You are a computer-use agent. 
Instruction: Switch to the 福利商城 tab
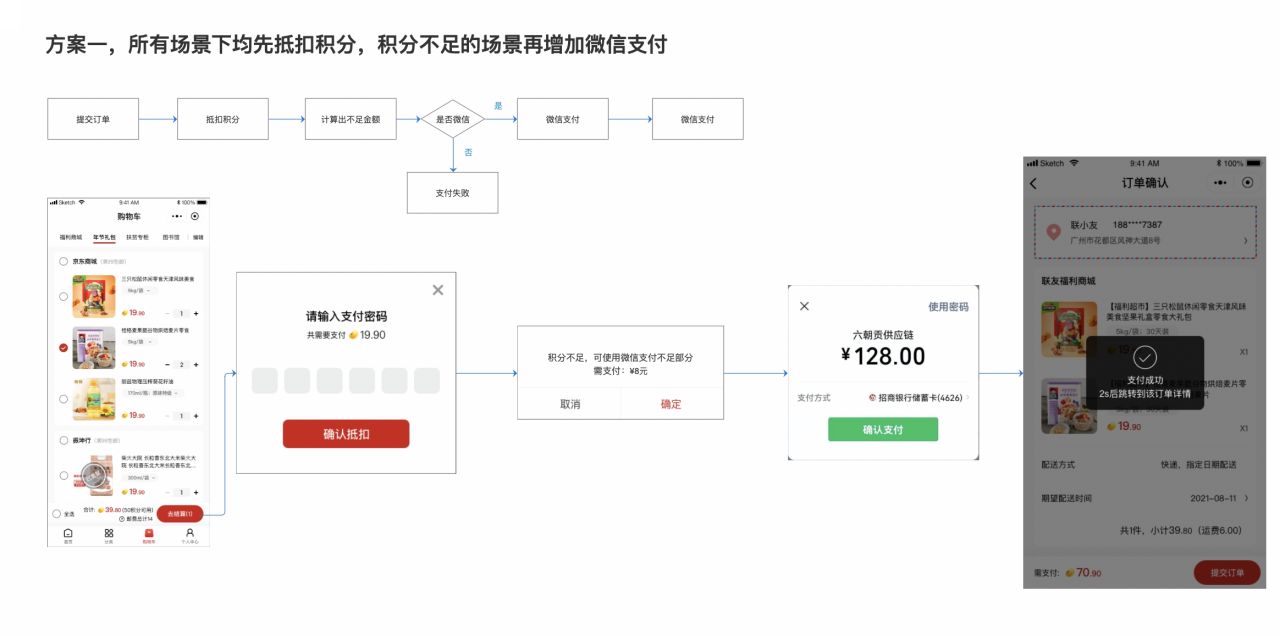pos(71,237)
